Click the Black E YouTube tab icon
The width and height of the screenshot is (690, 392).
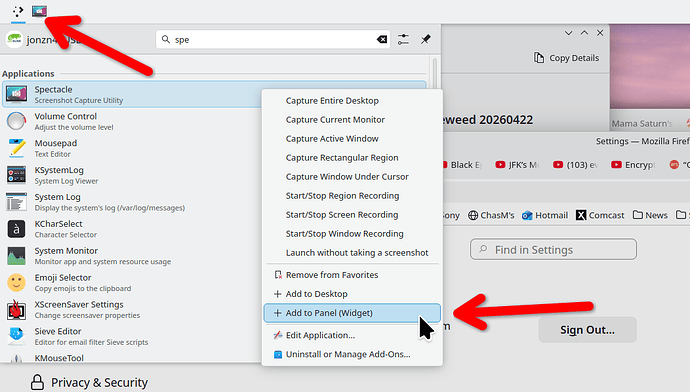pos(444,165)
